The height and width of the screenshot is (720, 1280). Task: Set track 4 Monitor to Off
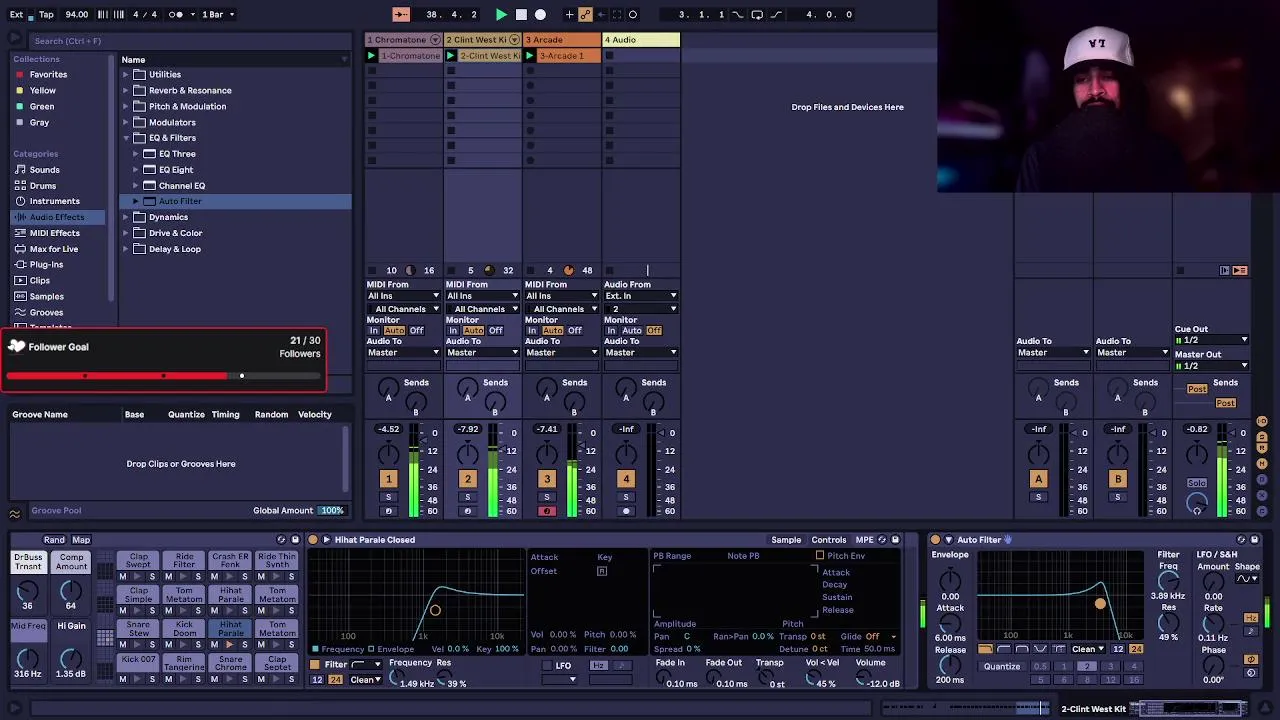(654, 331)
